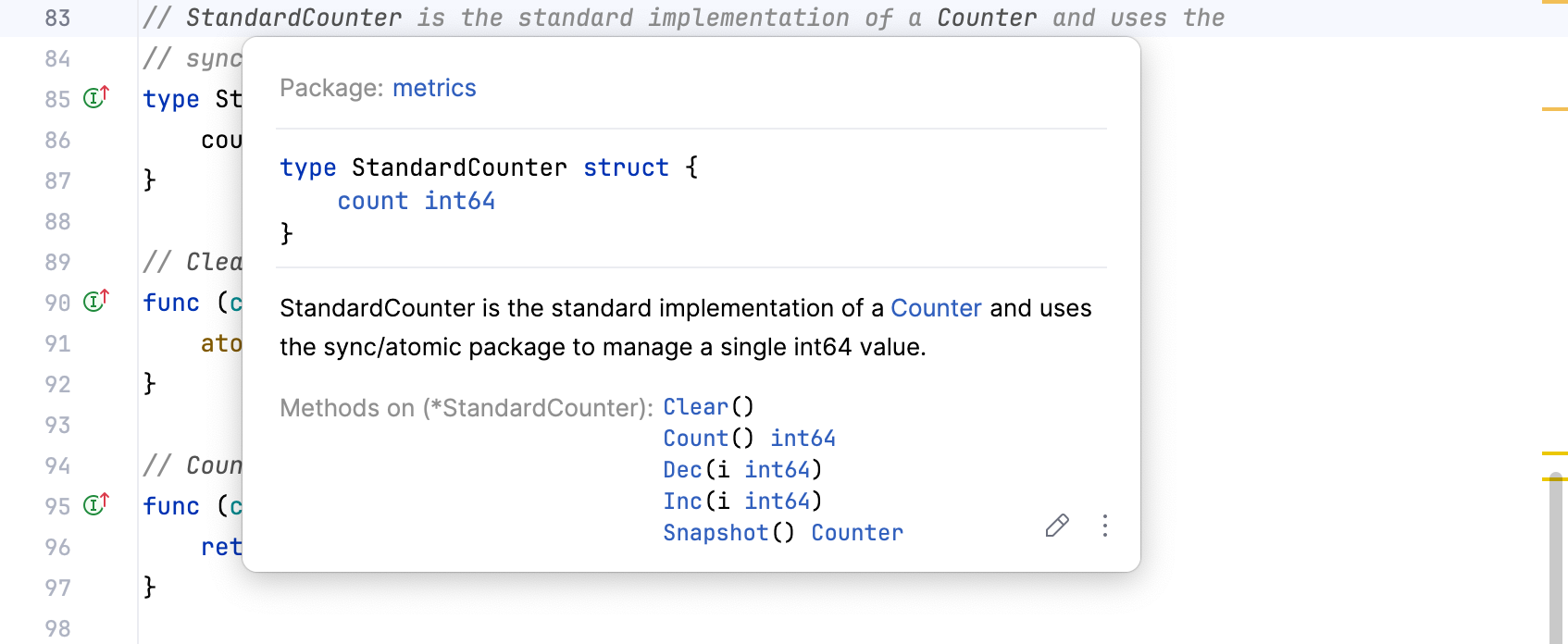Go to the Dec method
Viewport: 1568px width, 644px height.
[x=682, y=470]
